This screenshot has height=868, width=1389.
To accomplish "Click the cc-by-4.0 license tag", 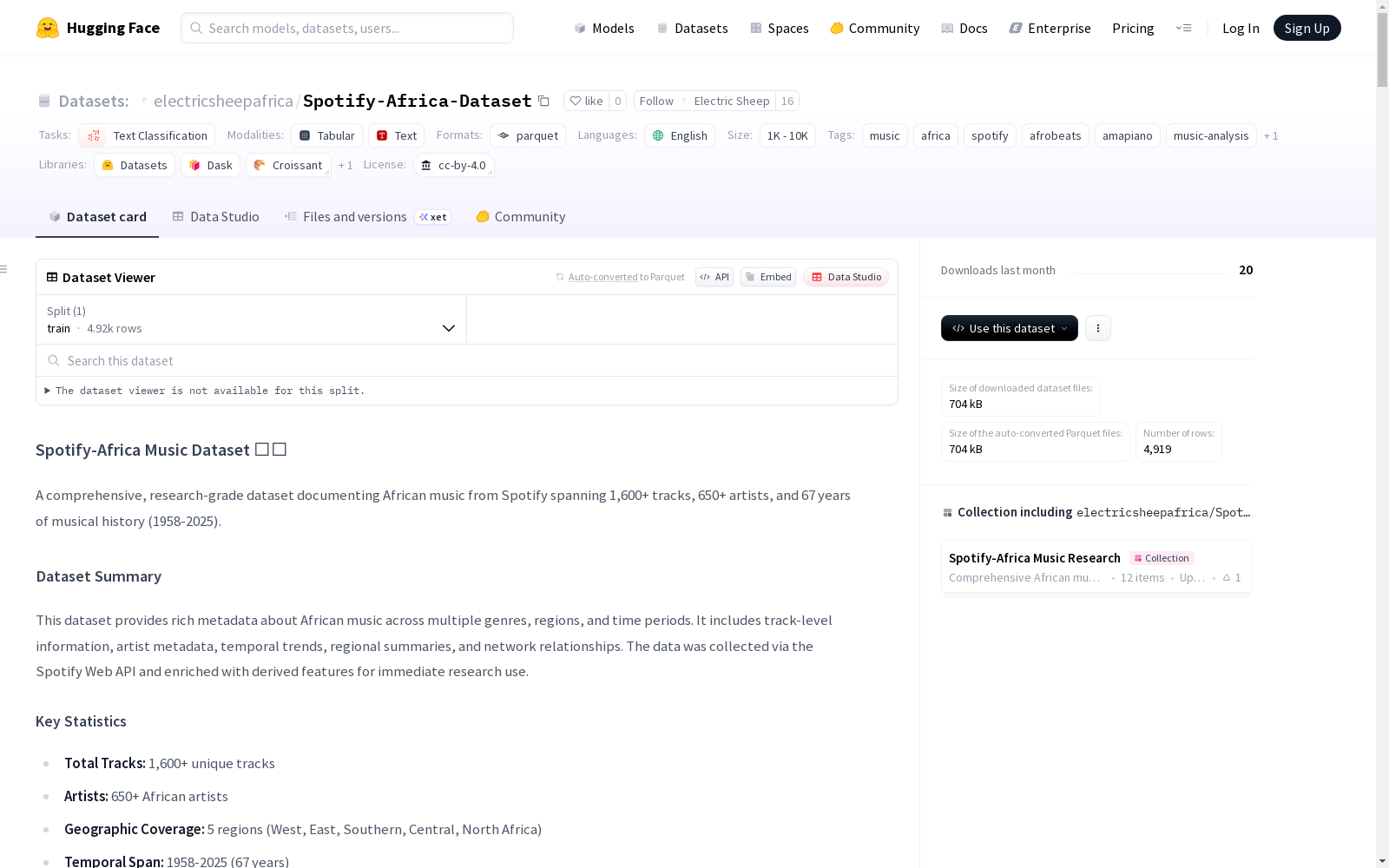I will (454, 165).
